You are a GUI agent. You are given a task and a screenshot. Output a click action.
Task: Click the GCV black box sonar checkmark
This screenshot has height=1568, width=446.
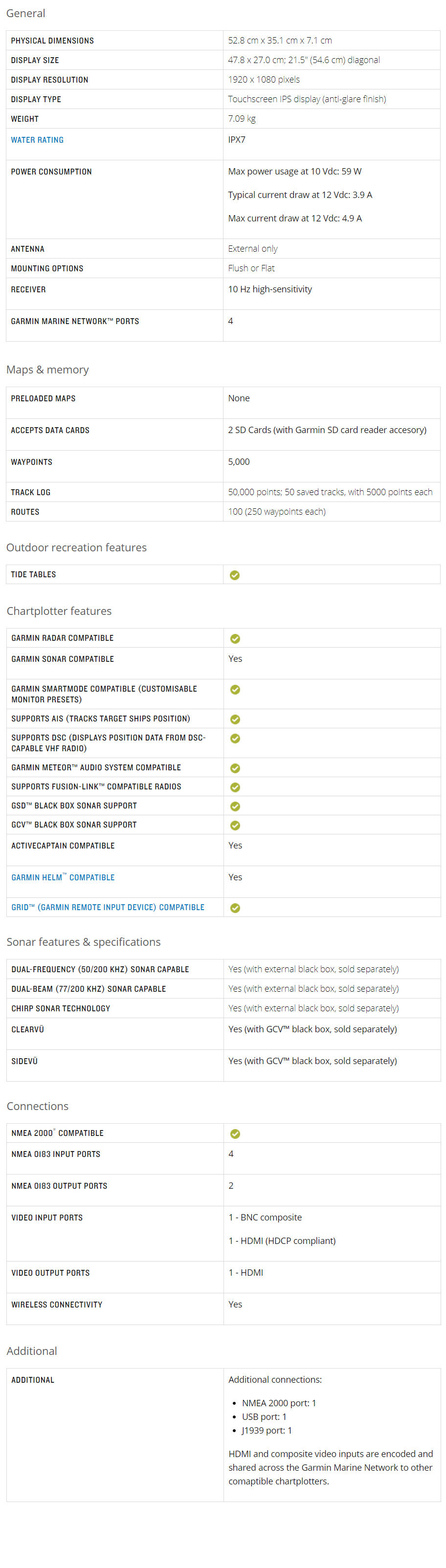coord(235,826)
